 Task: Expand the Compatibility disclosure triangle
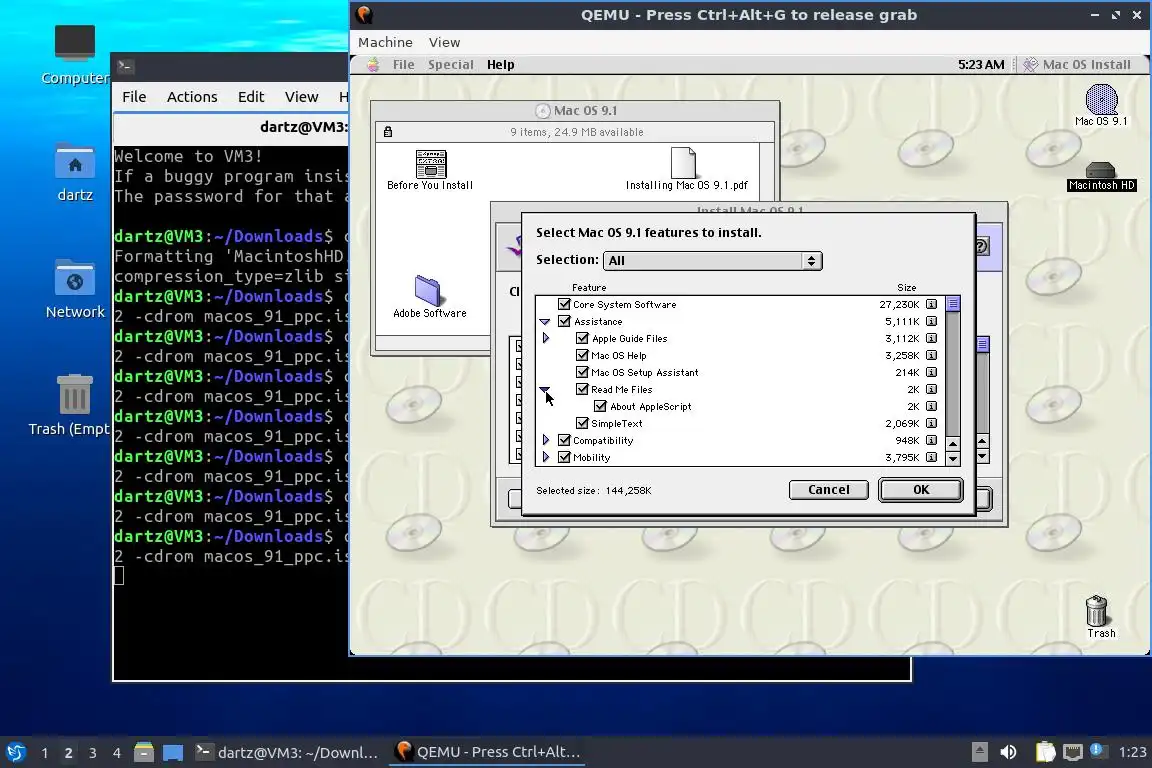[546, 439]
